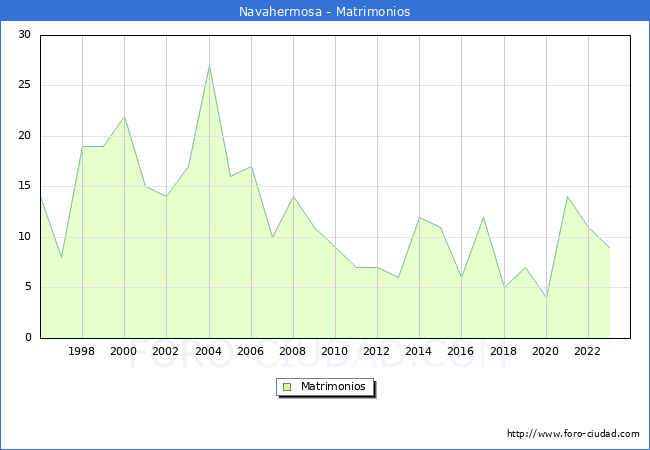Screen dimensions: 650x450
Task: Click the x-axis label 2010
Action: point(335,351)
